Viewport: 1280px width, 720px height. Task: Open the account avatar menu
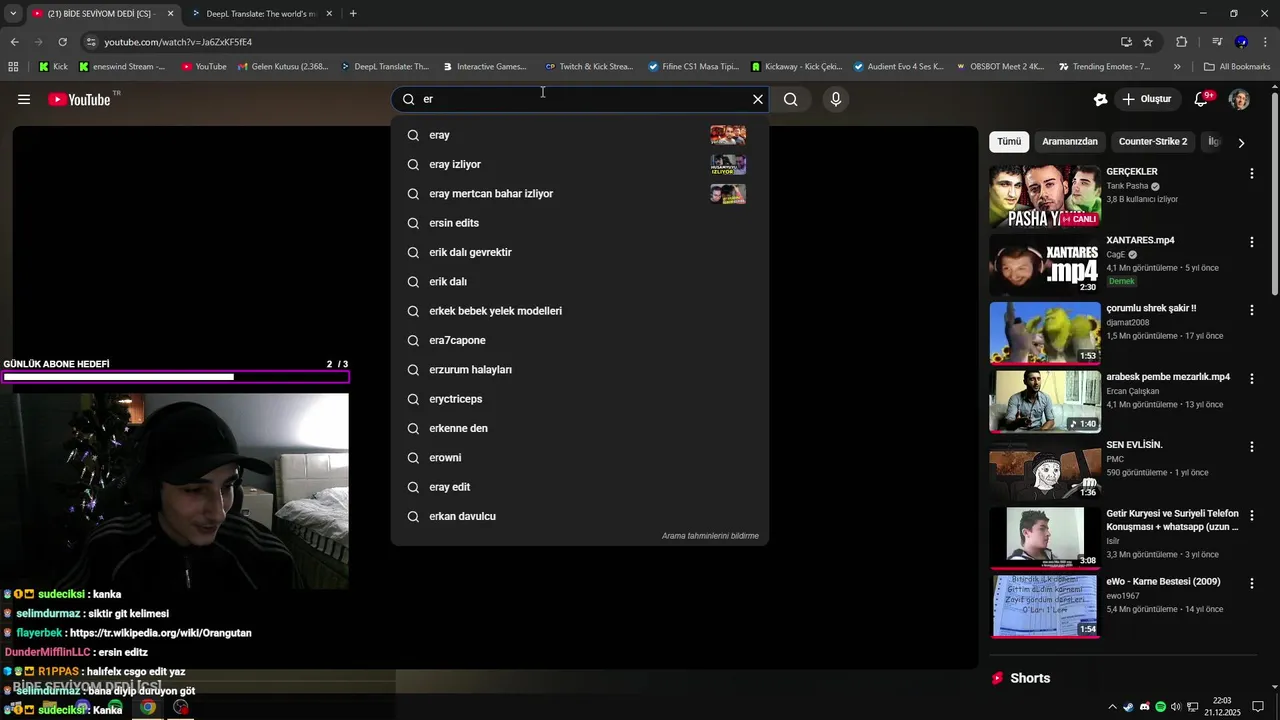click(x=1239, y=99)
